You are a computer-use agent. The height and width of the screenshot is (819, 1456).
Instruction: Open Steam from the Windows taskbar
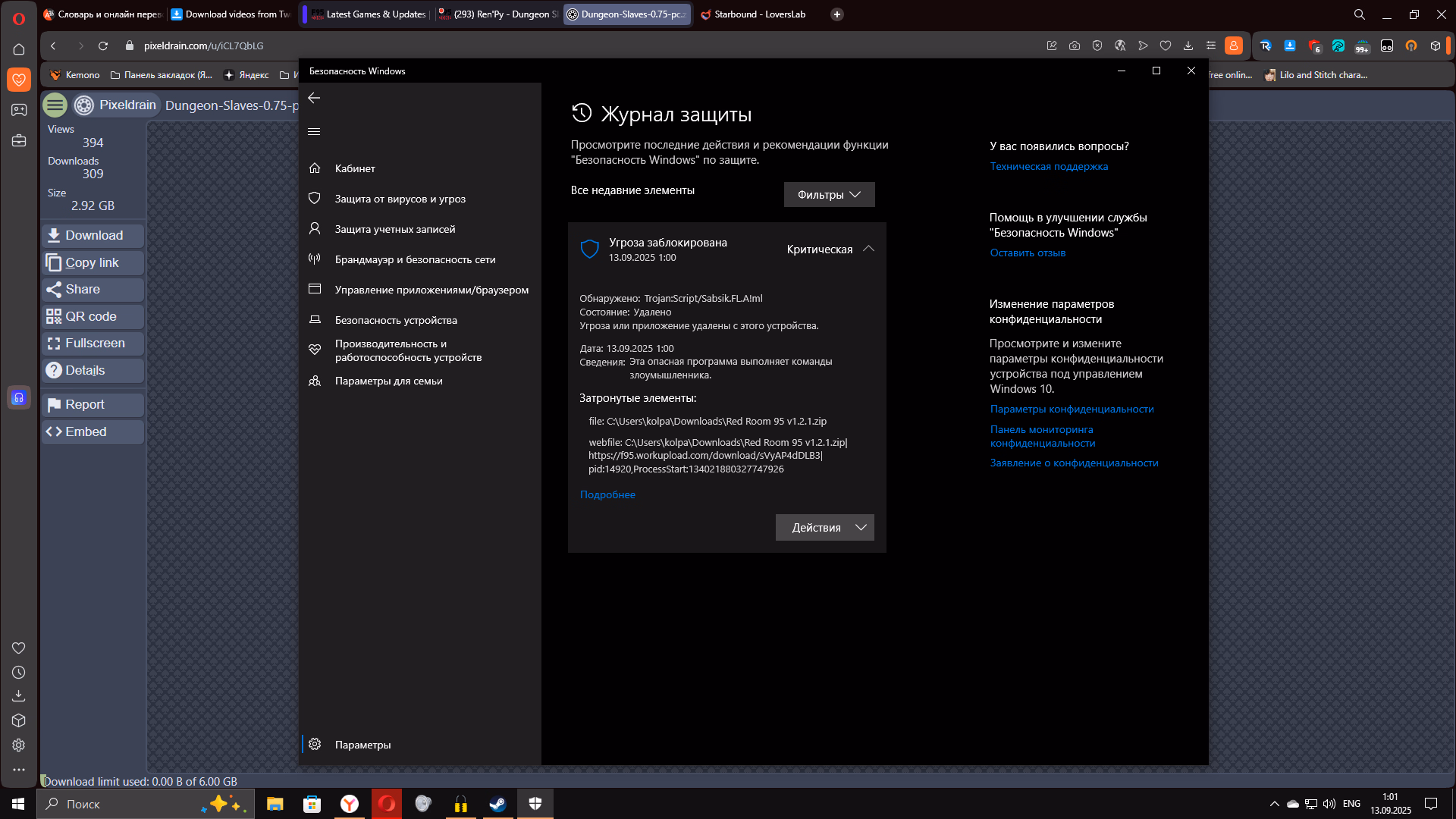(497, 804)
